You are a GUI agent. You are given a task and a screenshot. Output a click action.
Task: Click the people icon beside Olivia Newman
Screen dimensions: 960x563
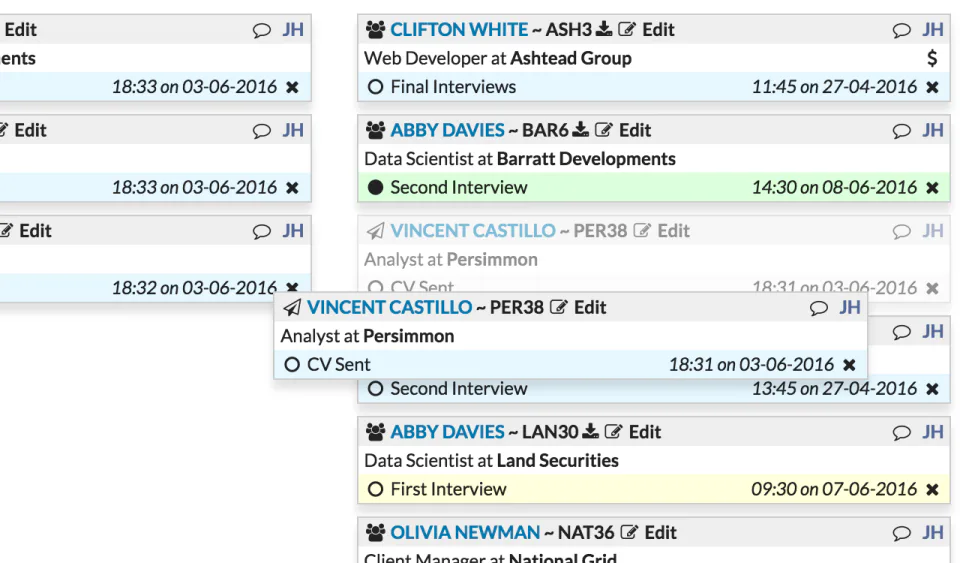375,532
